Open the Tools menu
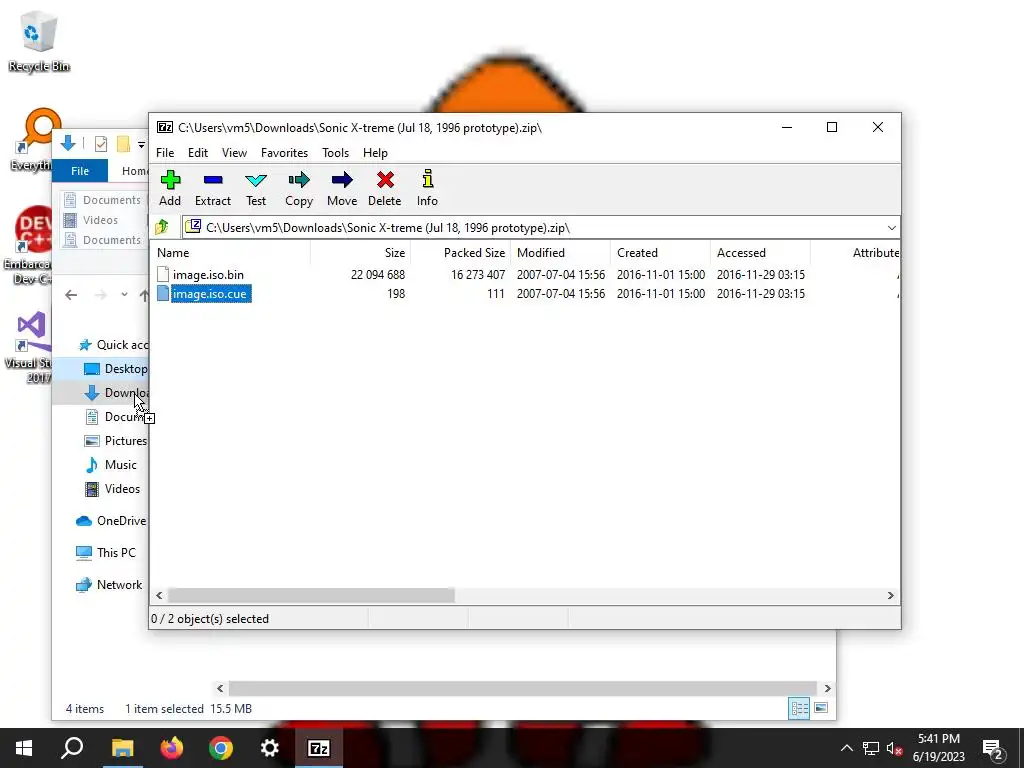Viewport: 1024px width, 768px height. click(336, 153)
